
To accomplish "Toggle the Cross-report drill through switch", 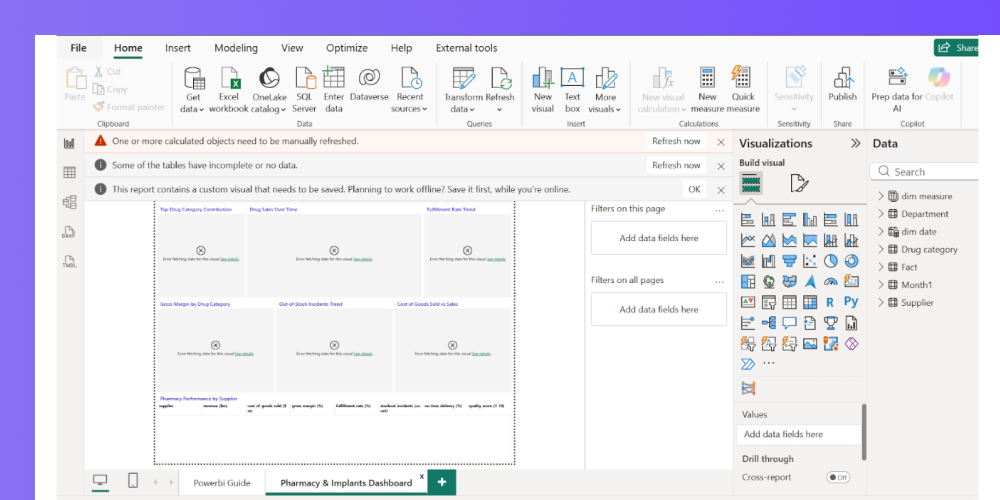I will [838, 477].
